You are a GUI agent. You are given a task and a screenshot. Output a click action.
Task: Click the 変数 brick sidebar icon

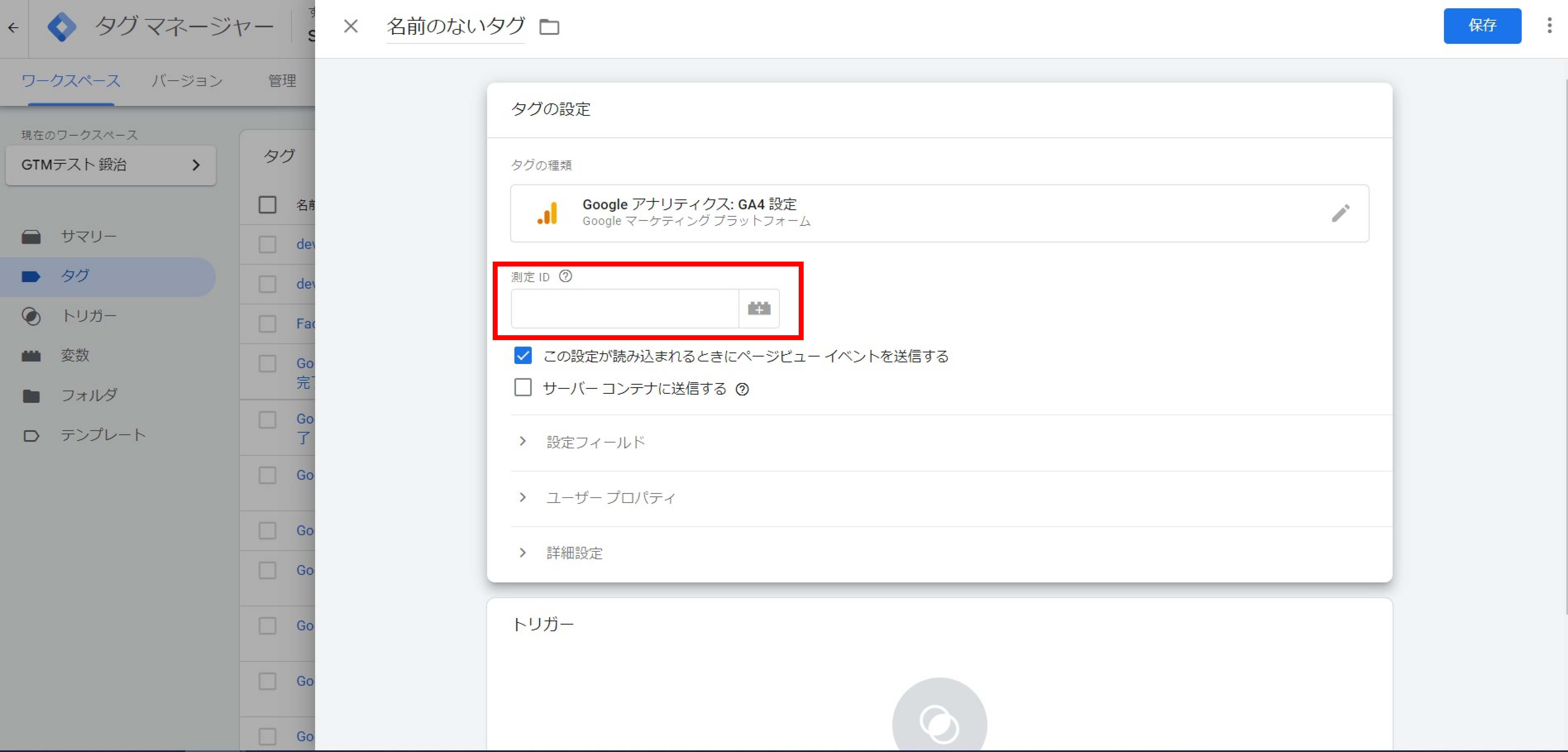click(31, 356)
